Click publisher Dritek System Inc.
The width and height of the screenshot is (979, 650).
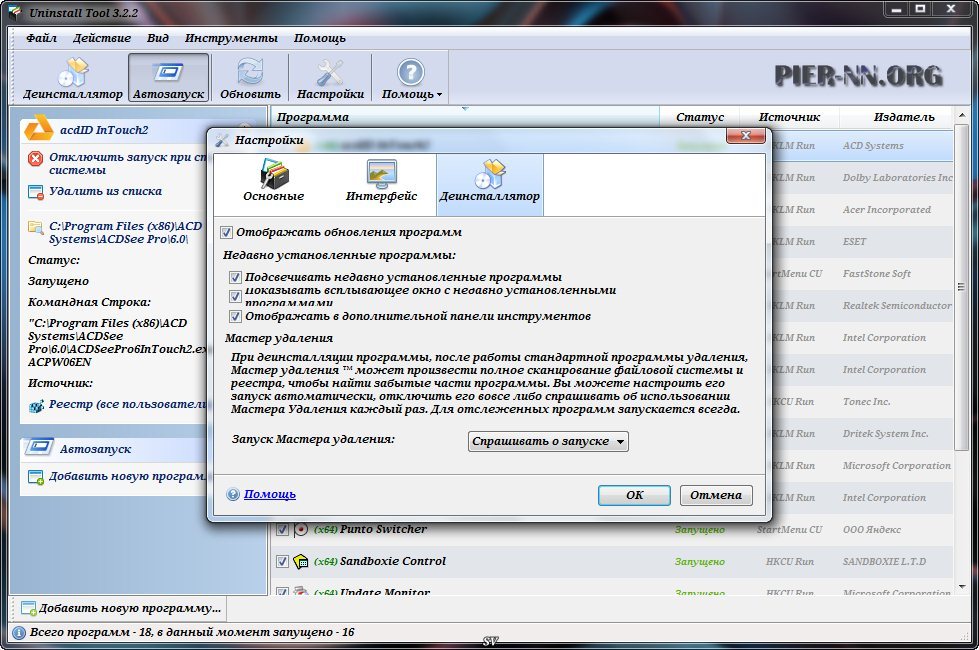[x=885, y=433]
